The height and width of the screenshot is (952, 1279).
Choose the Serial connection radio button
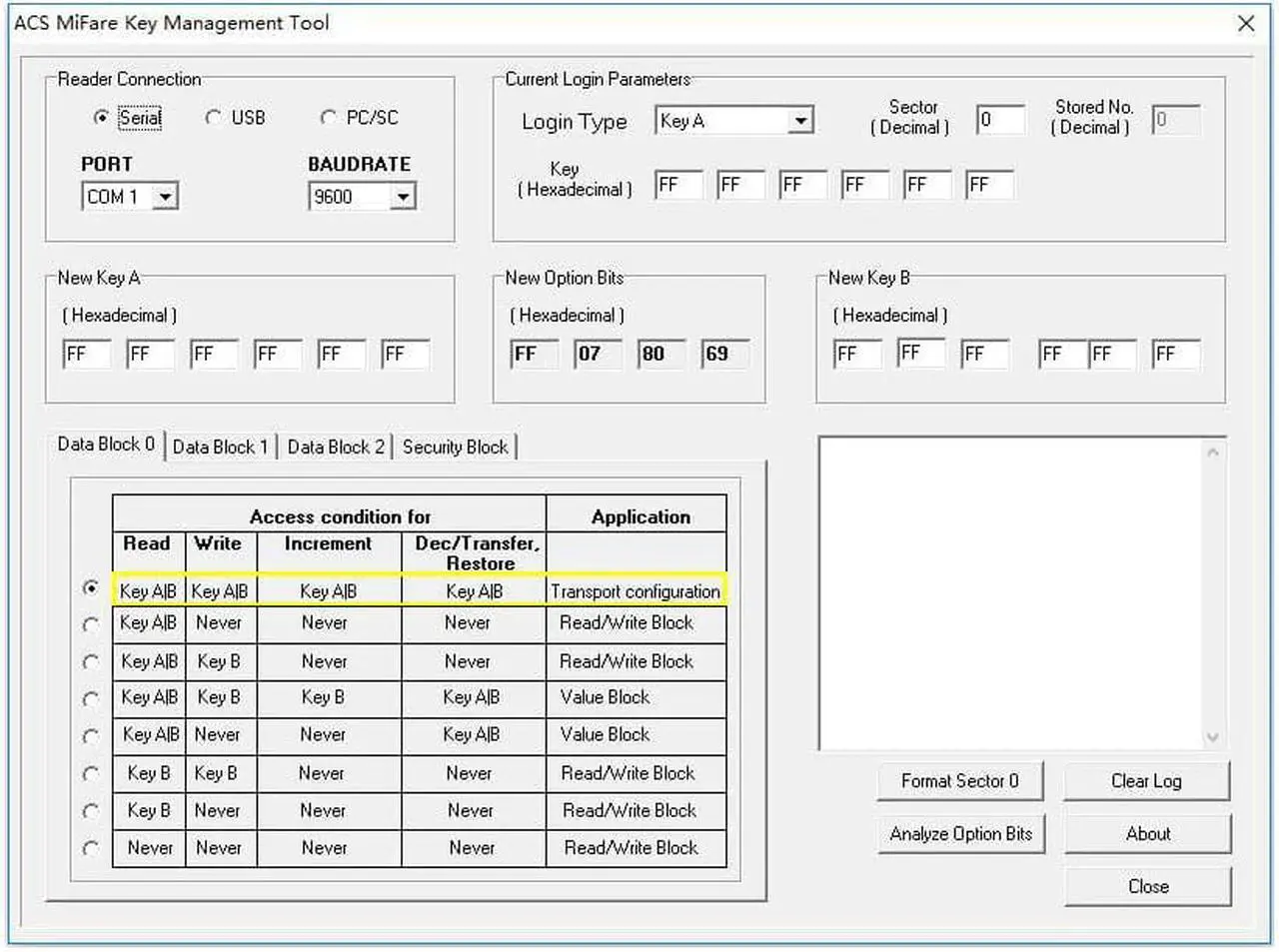(x=101, y=118)
